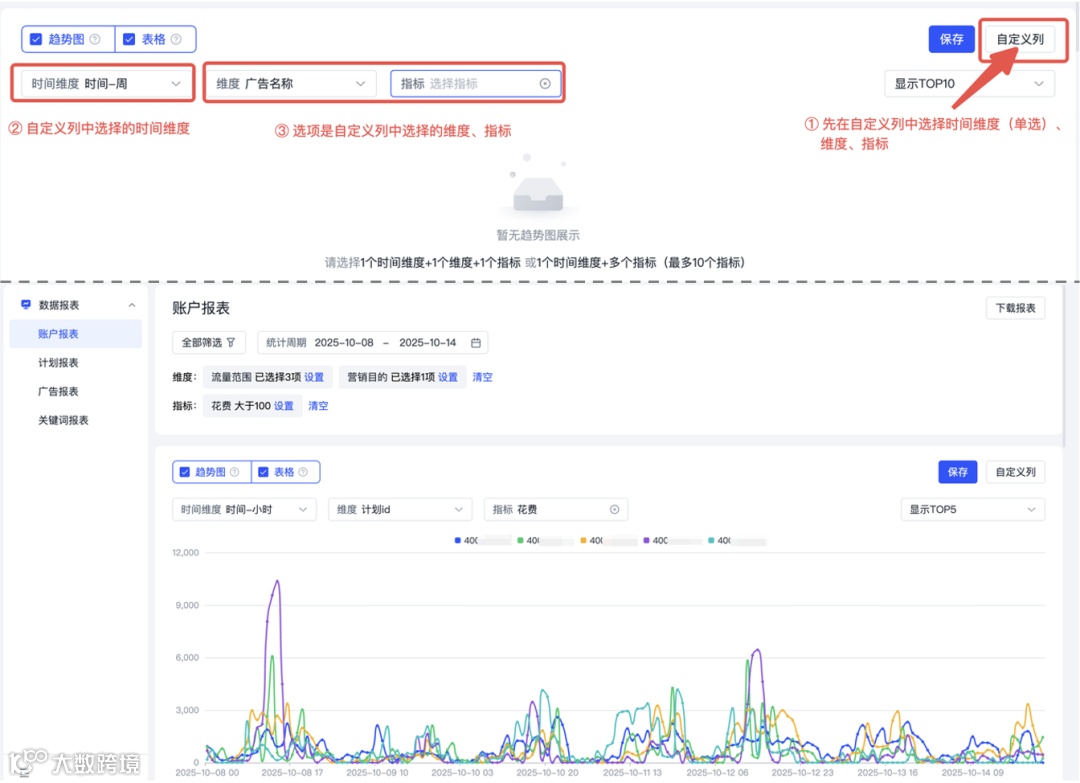Click 清空 link in the 维度 row
1080x783 pixels.
482,377
